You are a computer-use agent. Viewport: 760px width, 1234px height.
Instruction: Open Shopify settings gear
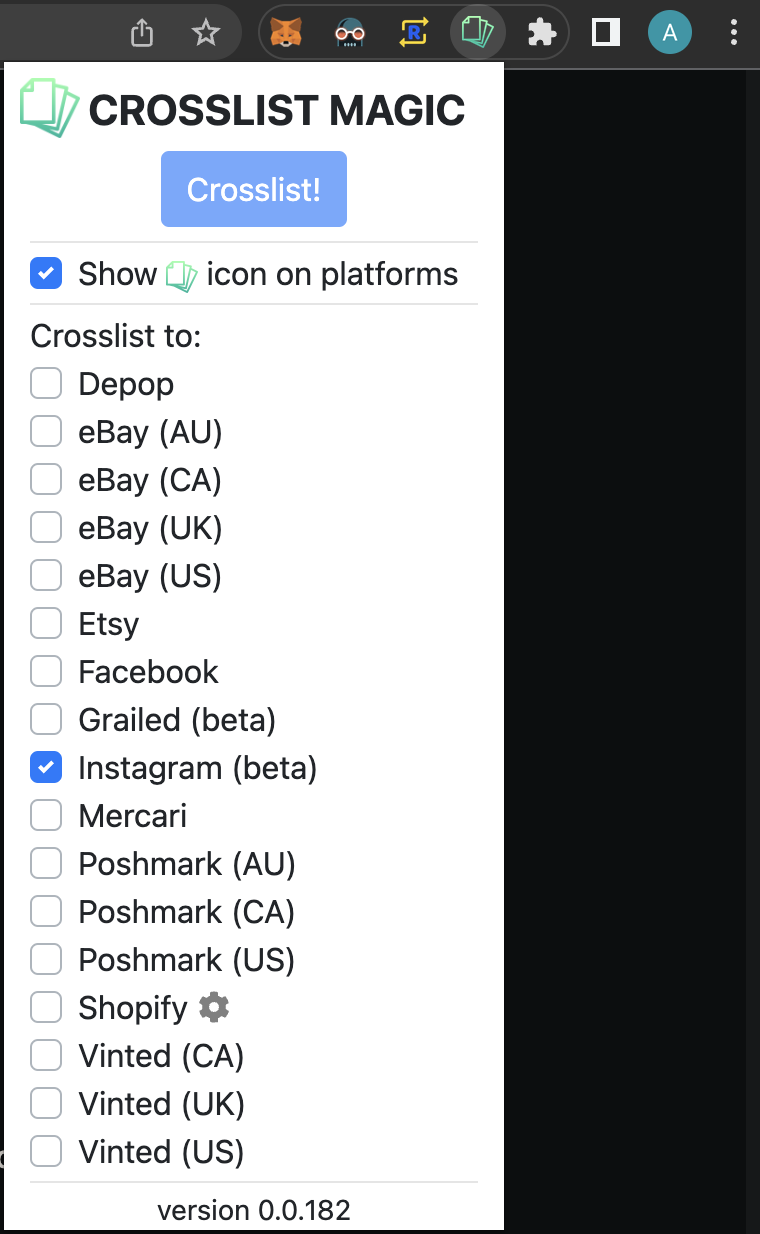[x=214, y=1007]
